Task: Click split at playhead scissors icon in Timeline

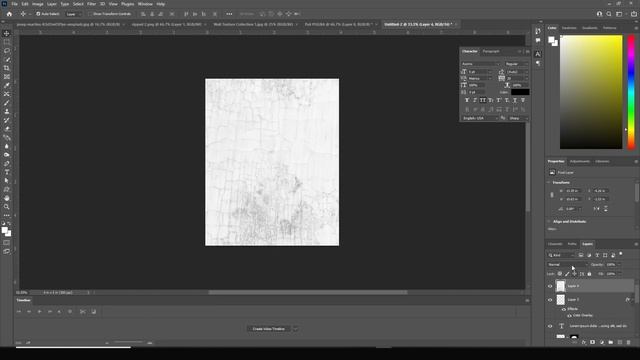Action: click(83, 312)
